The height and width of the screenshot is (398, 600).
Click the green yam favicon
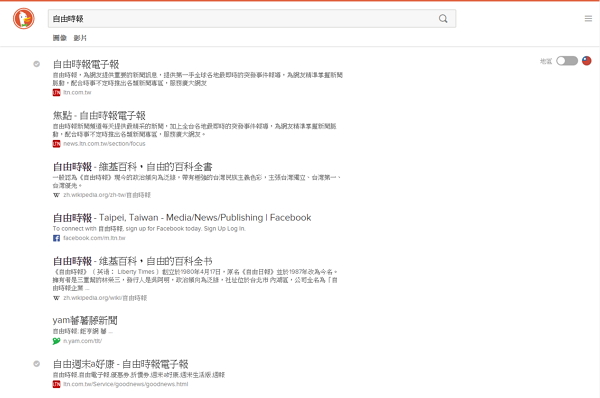pyautogui.click(x=56, y=341)
